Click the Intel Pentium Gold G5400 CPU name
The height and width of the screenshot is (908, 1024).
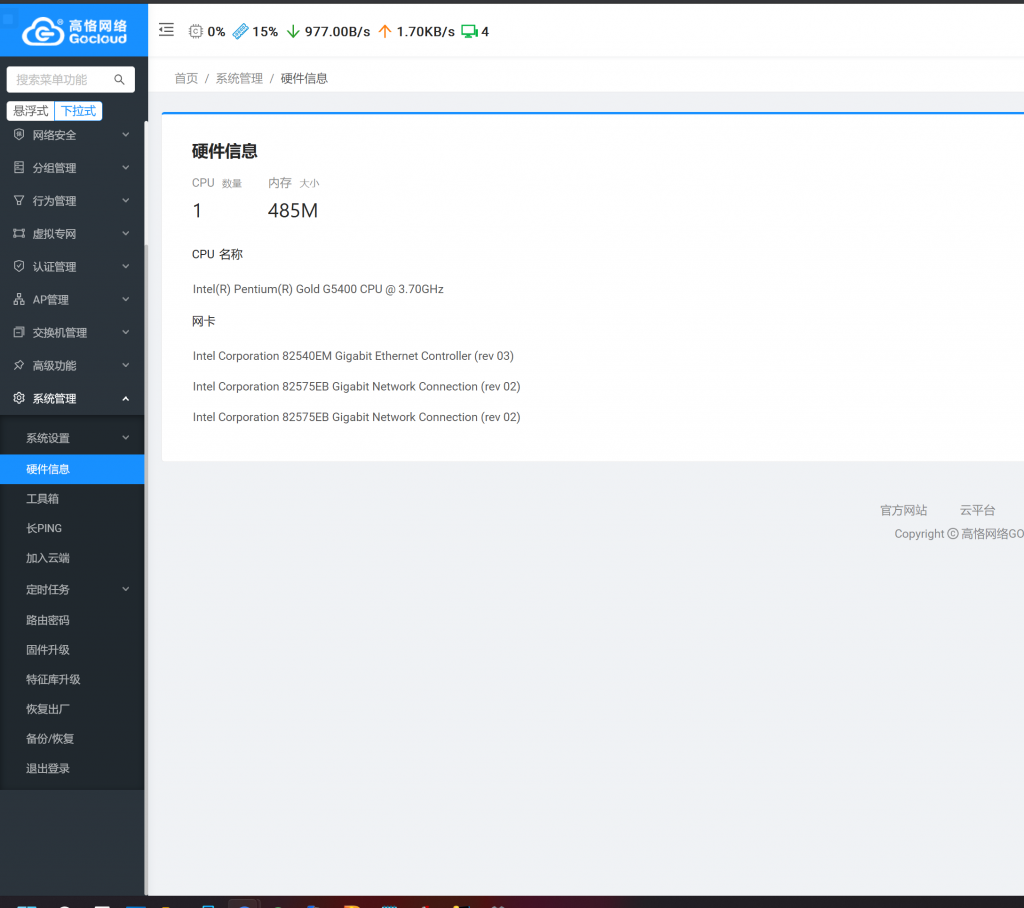[318, 289]
